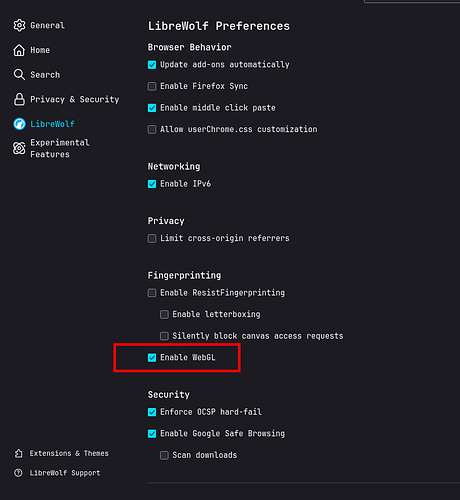Disable Update add-ons automatically
Screen dimensions: 460x500
(x=152, y=65)
